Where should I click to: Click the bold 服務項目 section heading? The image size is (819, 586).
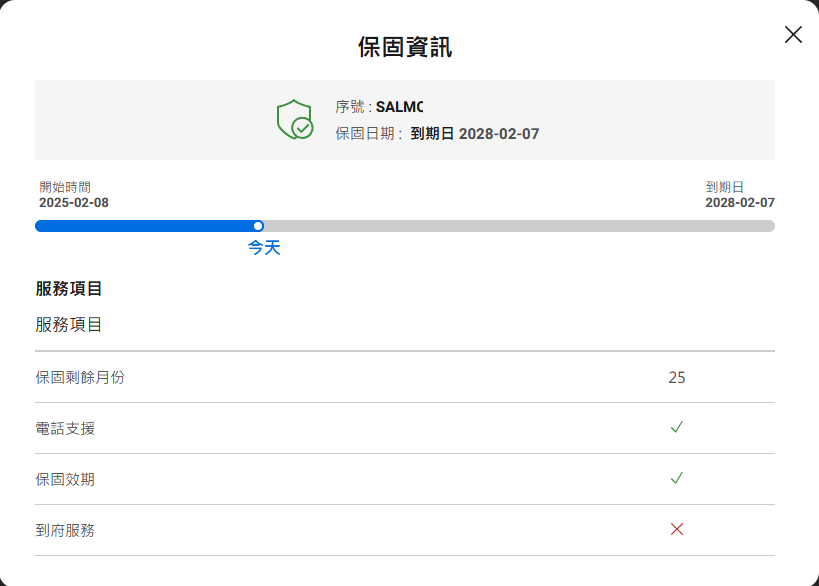click(x=69, y=289)
